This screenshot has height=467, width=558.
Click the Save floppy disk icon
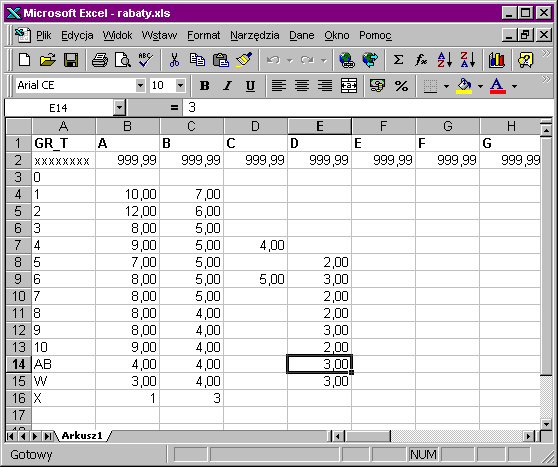click(71, 60)
